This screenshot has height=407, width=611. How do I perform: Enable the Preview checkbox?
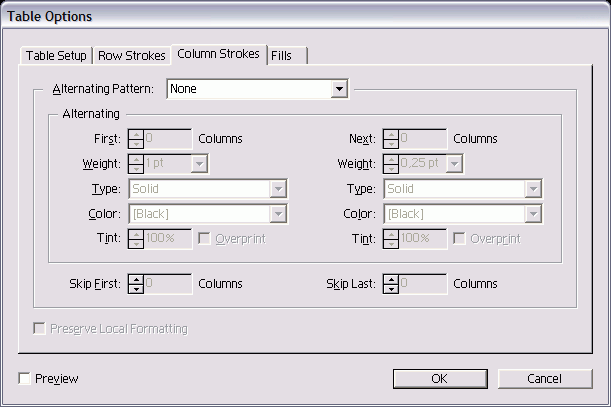25,379
